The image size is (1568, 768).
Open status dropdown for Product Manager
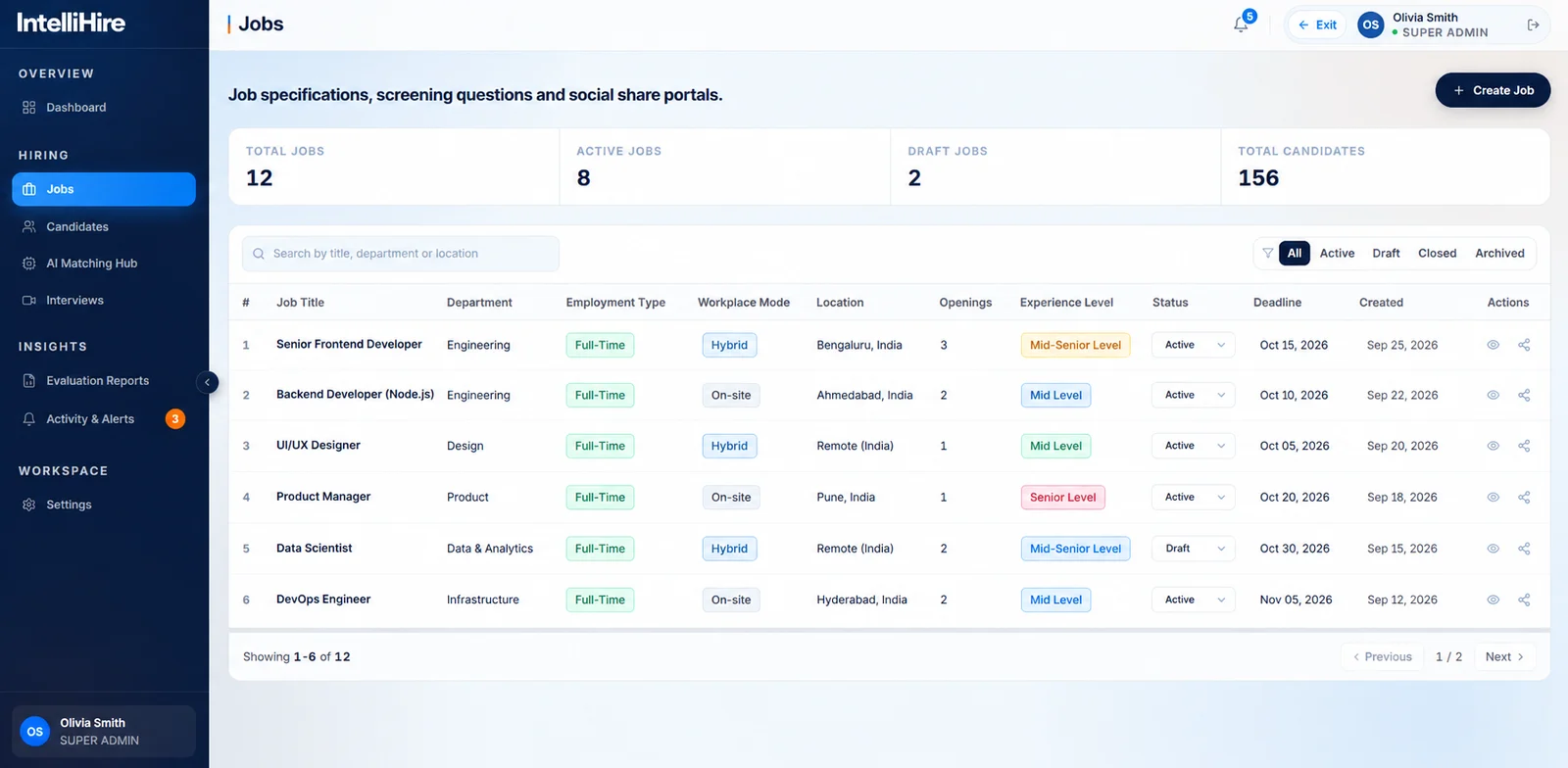(1194, 498)
